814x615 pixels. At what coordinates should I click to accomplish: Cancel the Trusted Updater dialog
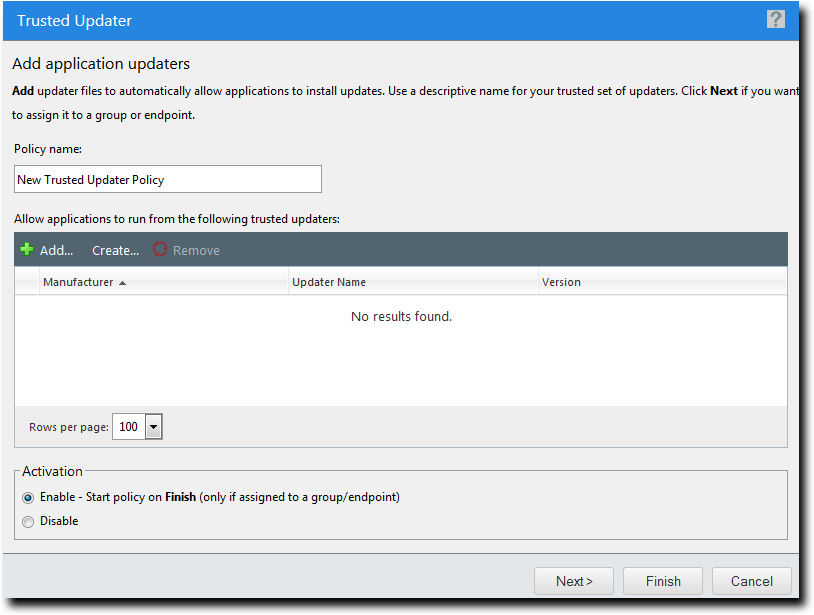[x=751, y=581]
